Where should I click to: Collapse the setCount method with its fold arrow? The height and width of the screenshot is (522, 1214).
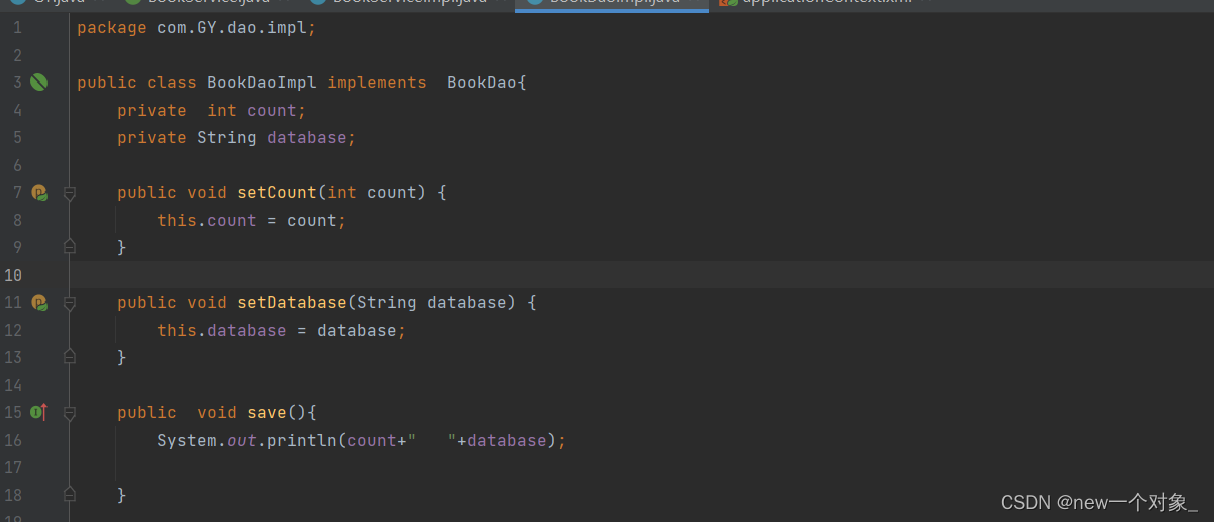(70, 193)
